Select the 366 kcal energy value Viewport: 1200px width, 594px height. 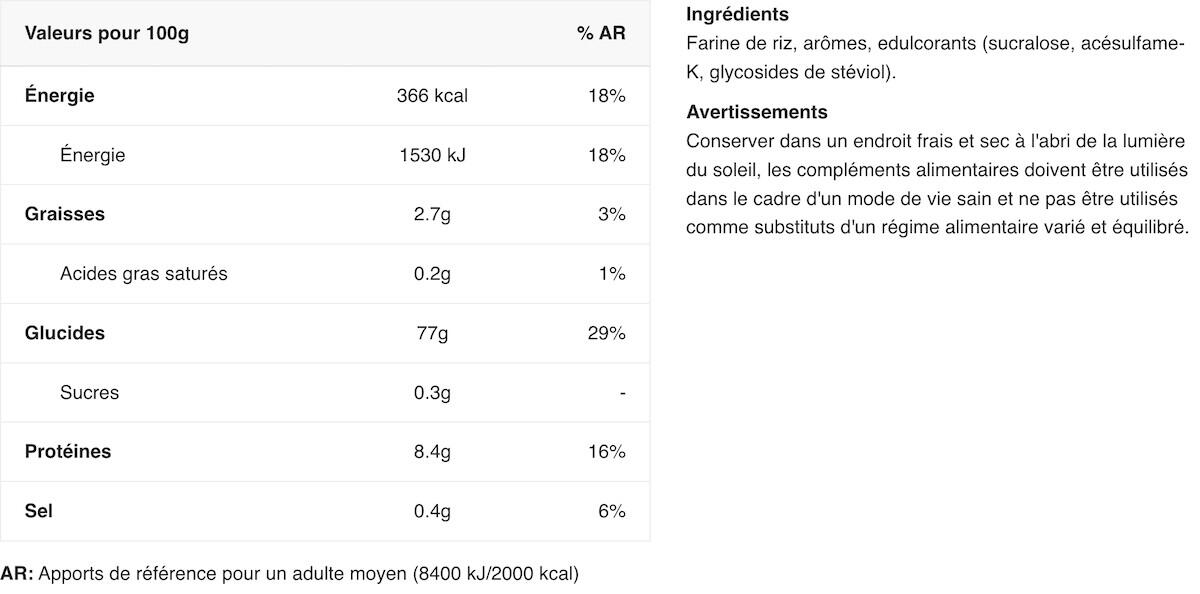coord(432,96)
